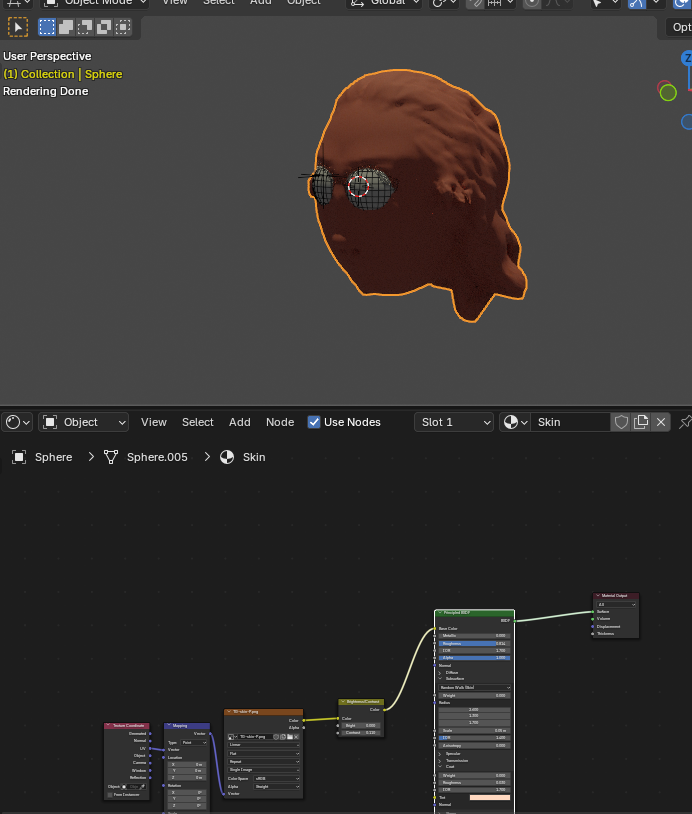The width and height of the screenshot is (692, 814).
Task: Toggle fake user shield for Skin material
Action: [x=621, y=422]
